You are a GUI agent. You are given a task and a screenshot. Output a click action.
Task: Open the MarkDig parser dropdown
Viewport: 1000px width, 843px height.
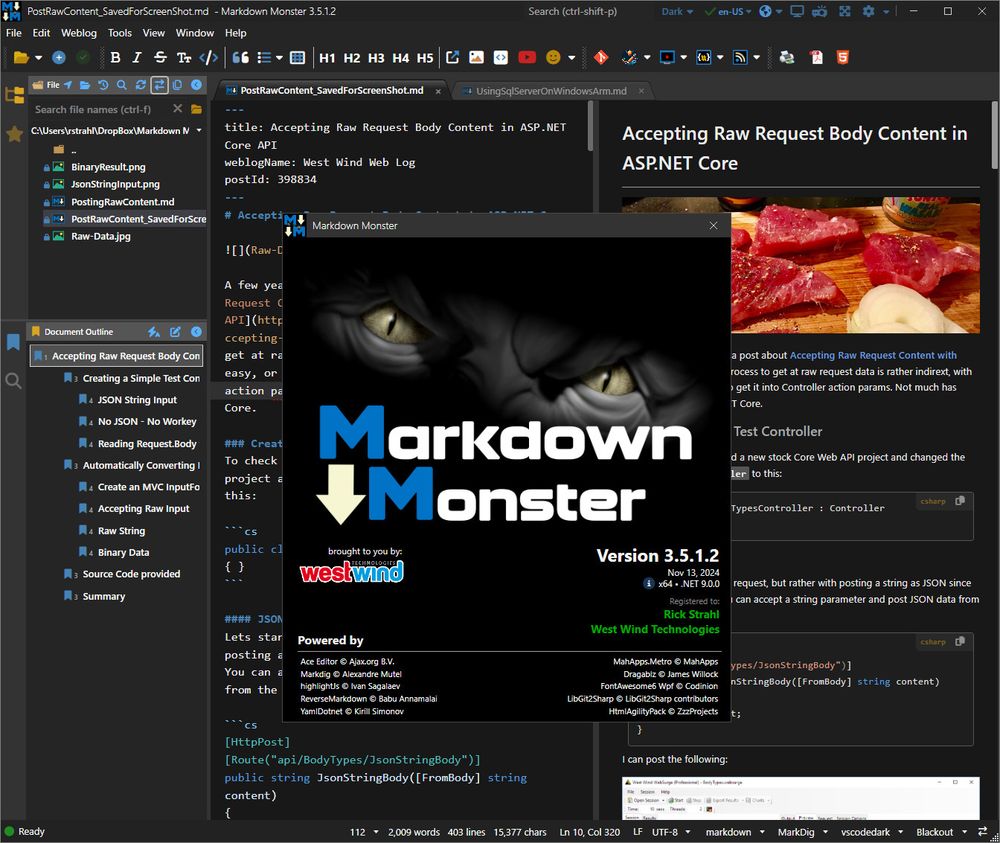click(x=802, y=832)
